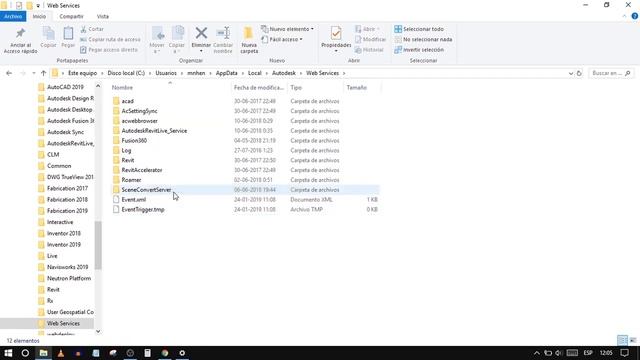Expand address bar history dropdown
The height and width of the screenshot is (360, 640).
(571, 73)
